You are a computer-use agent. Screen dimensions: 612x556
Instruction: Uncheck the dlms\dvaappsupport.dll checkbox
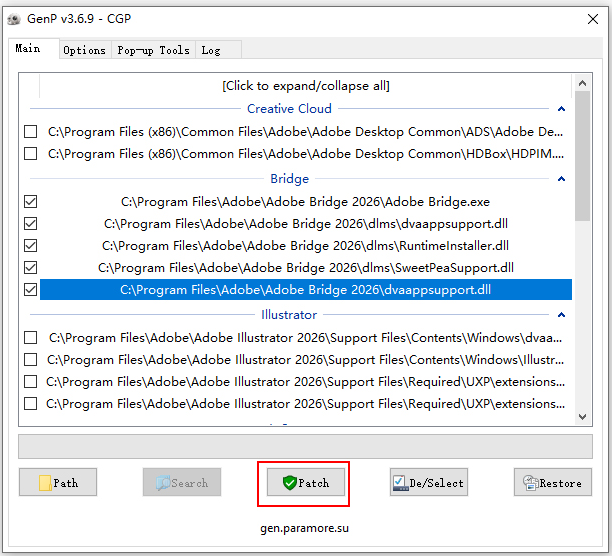tap(30, 224)
